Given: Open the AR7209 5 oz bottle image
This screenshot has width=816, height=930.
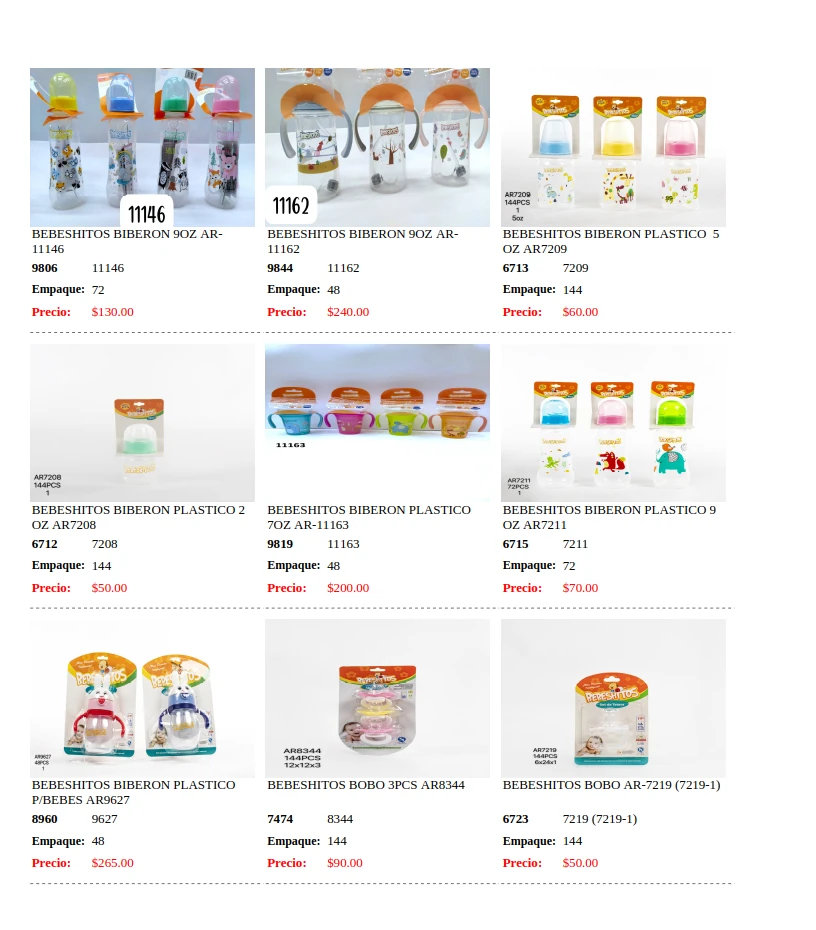Looking at the screenshot, I should coord(613,147).
